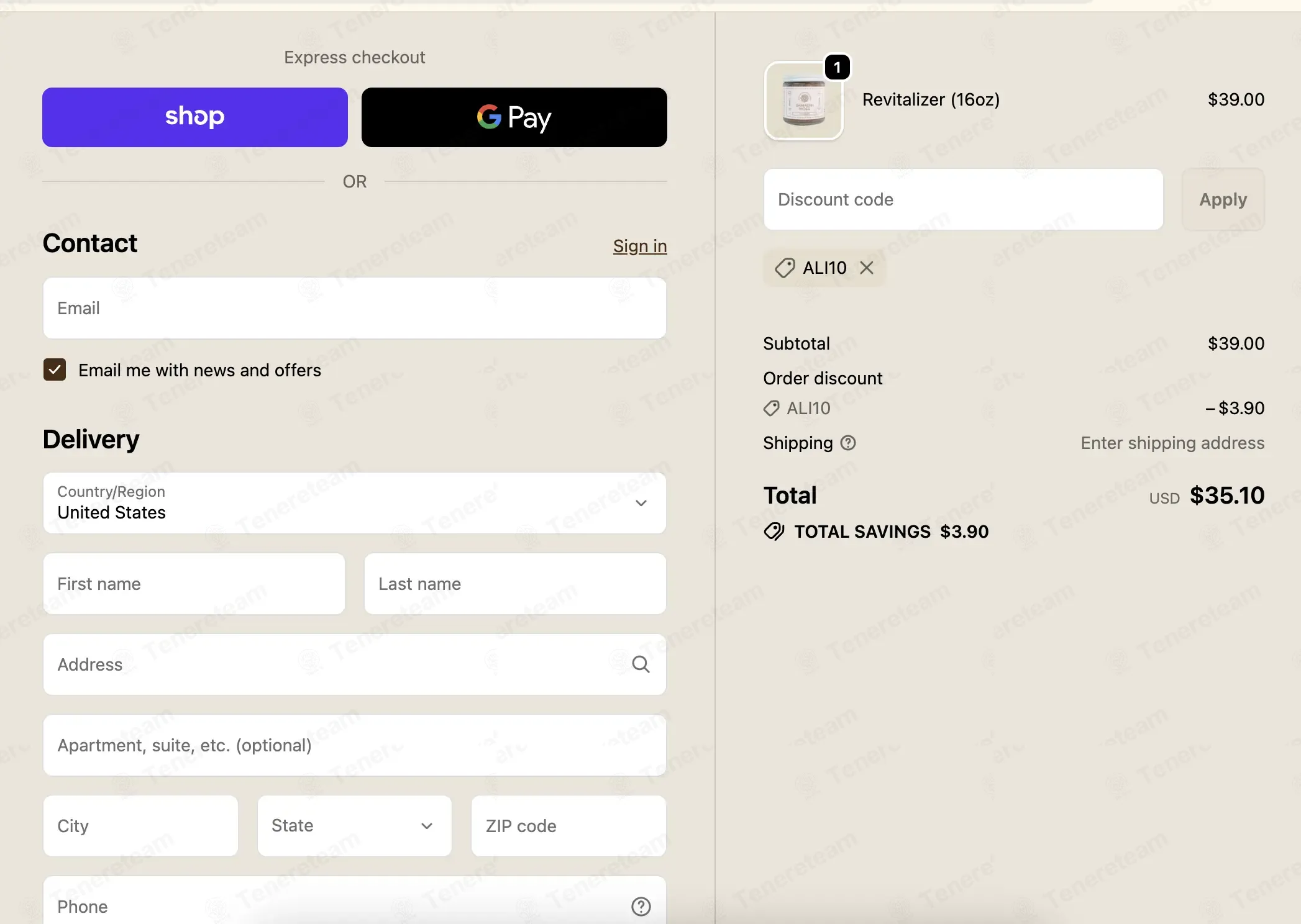Click the Last name field
This screenshot has width=1301, height=924.
[x=515, y=584]
